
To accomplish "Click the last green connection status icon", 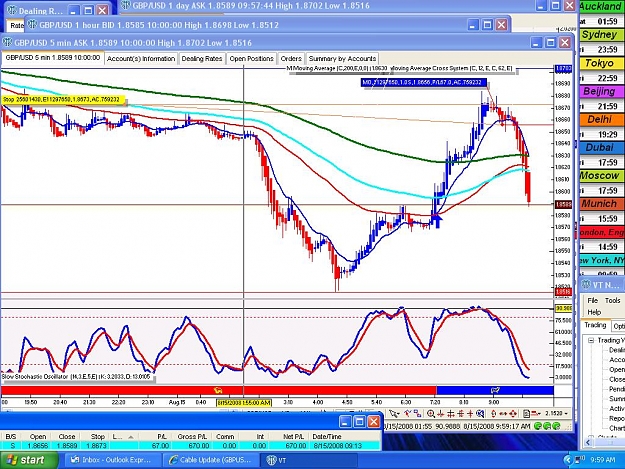I will click(556, 426).
